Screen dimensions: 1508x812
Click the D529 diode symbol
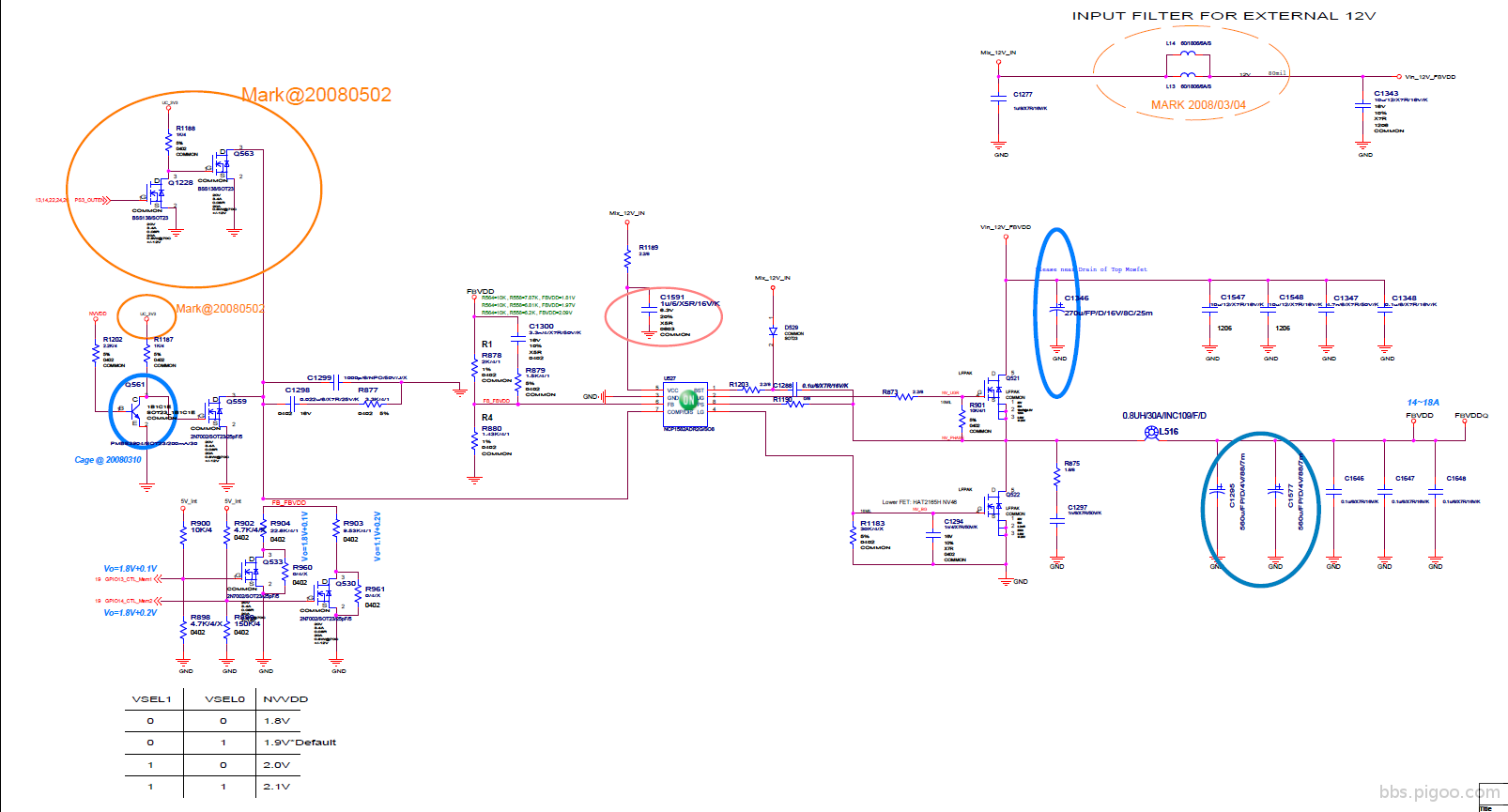(x=773, y=331)
